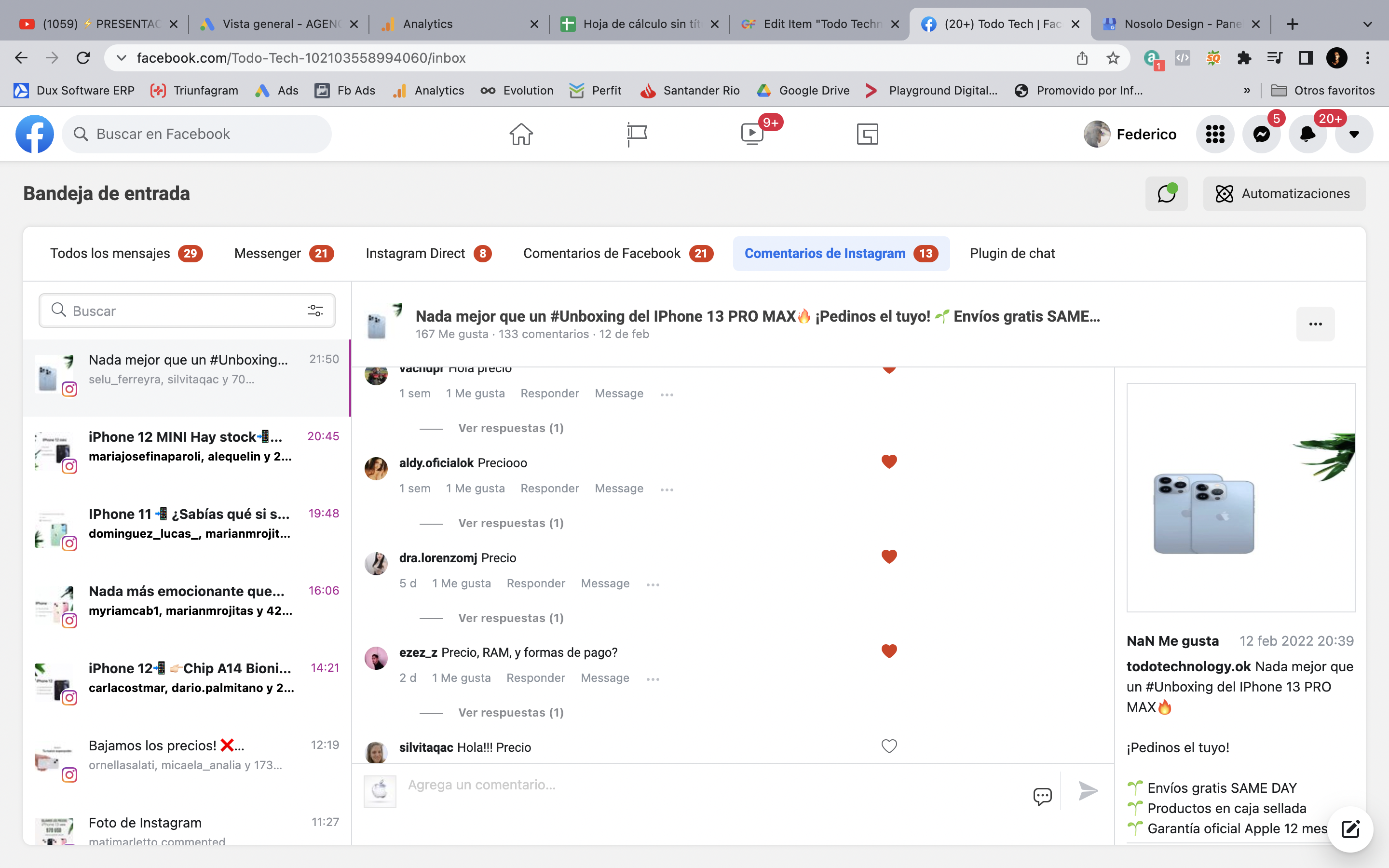Open the iPhone 13 Pro Max post image
This screenshot has height=868, width=1389.
(x=1241, y=498)
